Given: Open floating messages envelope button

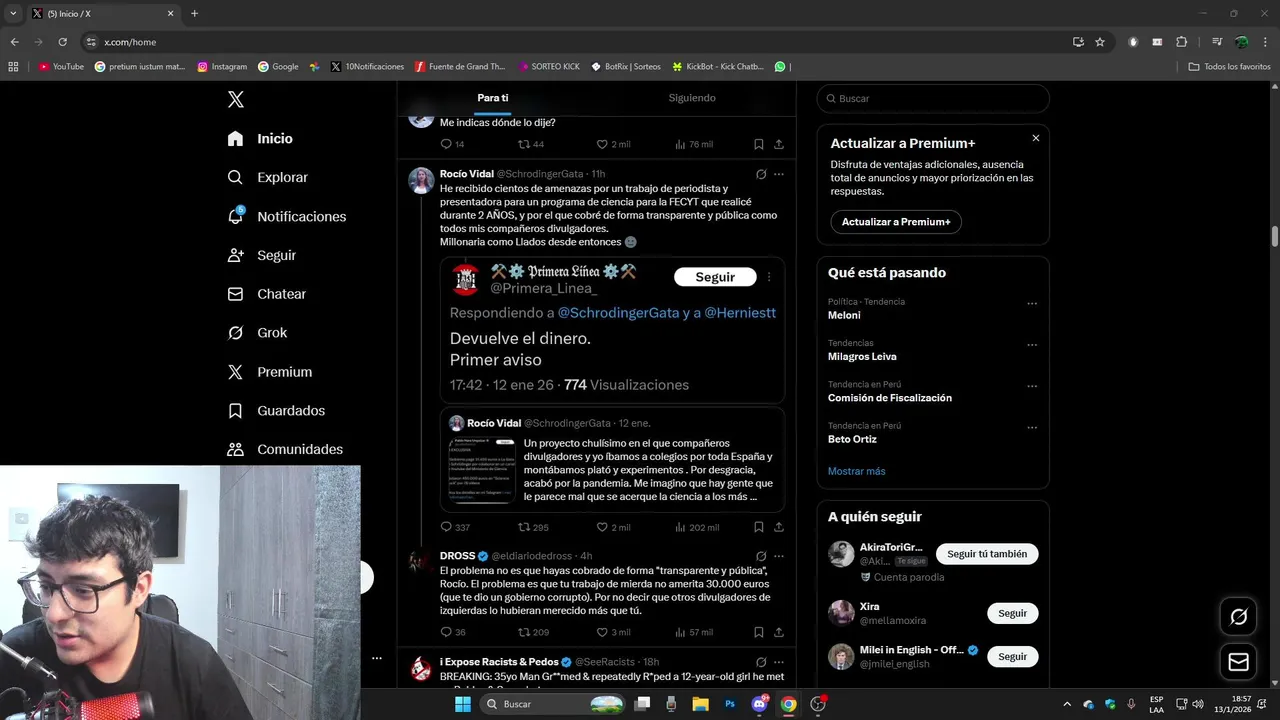Looking at the screenshot, I should coord(1239,662).
